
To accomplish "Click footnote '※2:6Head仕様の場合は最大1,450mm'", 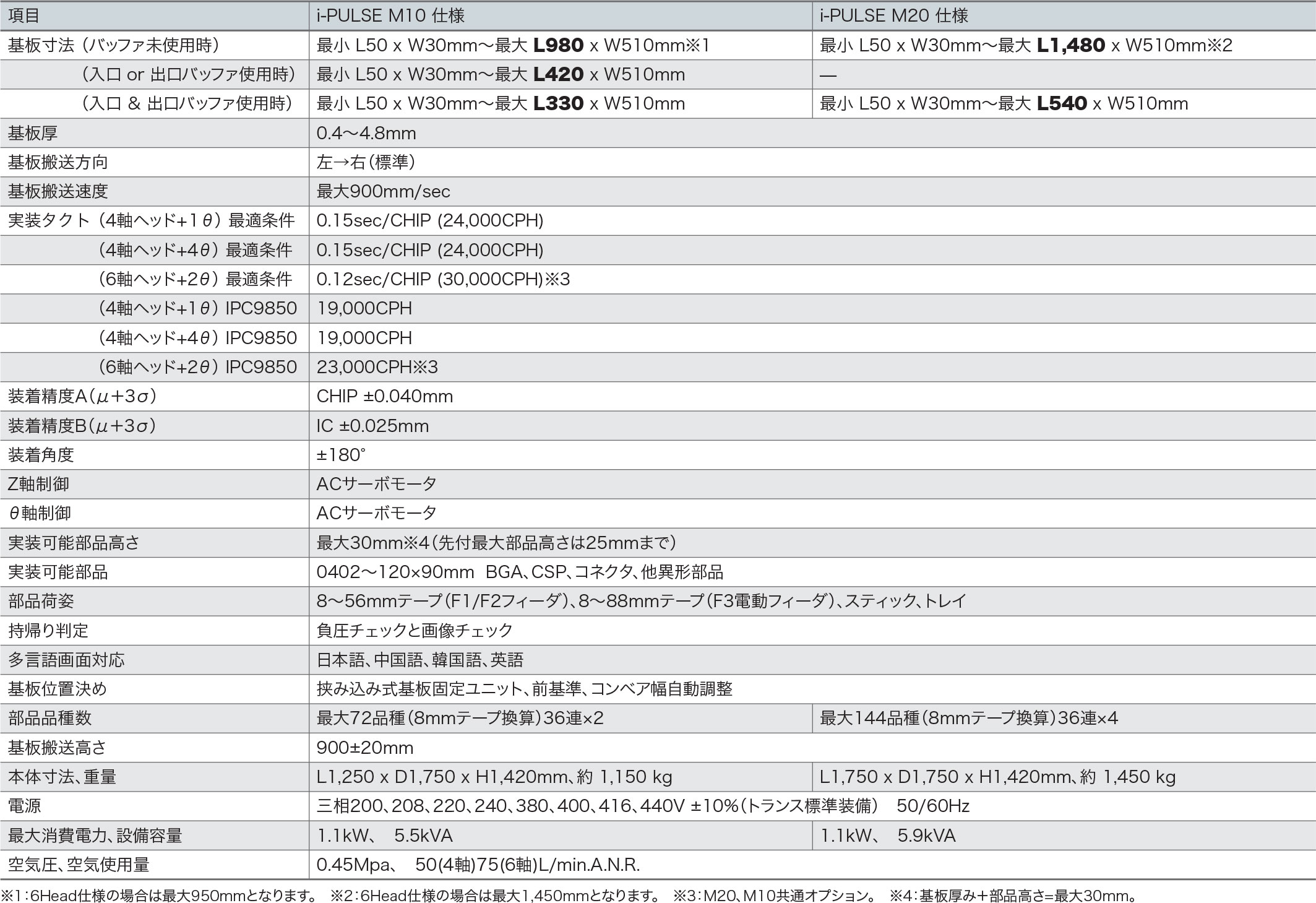I will 495,895.
